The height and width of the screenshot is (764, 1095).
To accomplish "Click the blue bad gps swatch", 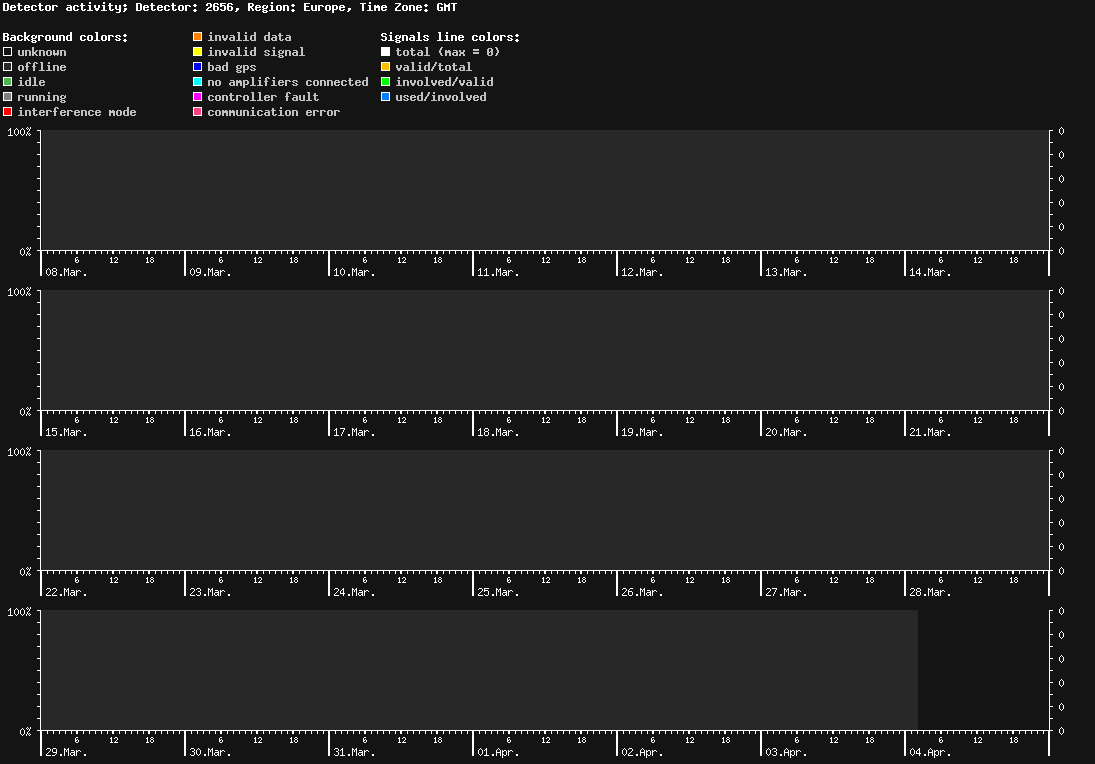I will click(198, 67).
